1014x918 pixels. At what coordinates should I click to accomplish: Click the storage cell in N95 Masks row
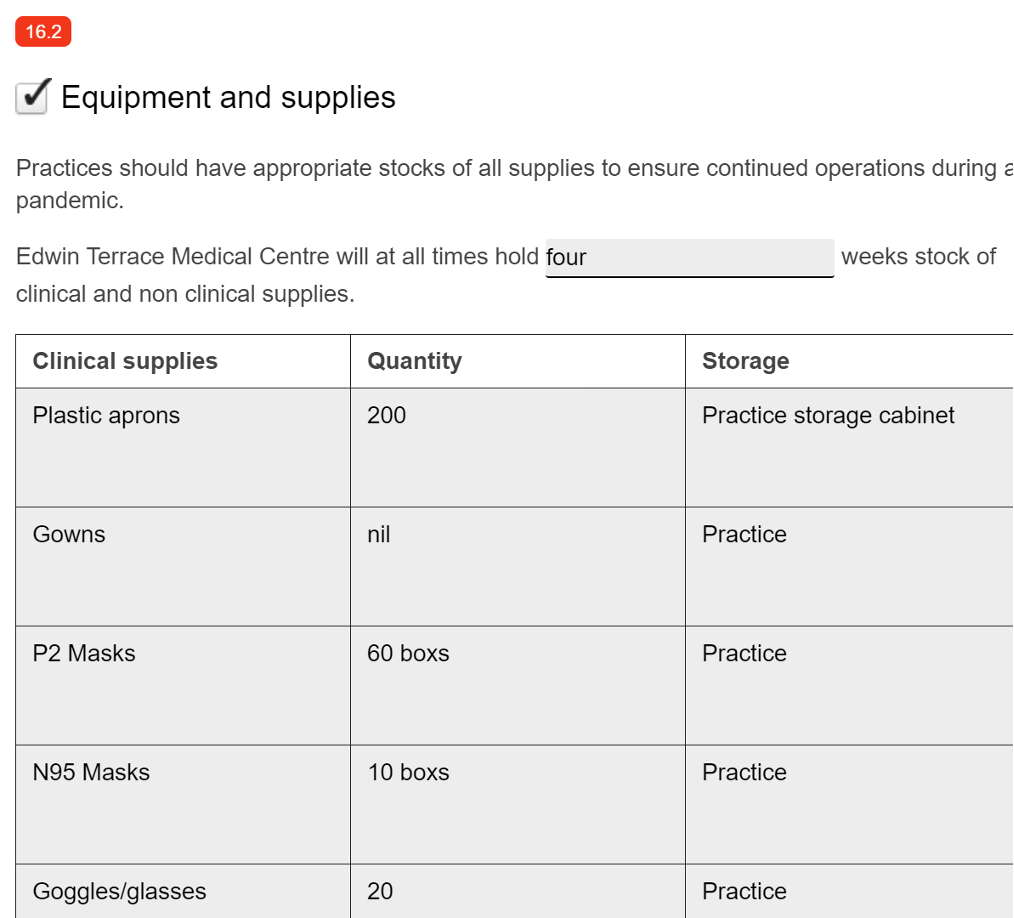849,804
